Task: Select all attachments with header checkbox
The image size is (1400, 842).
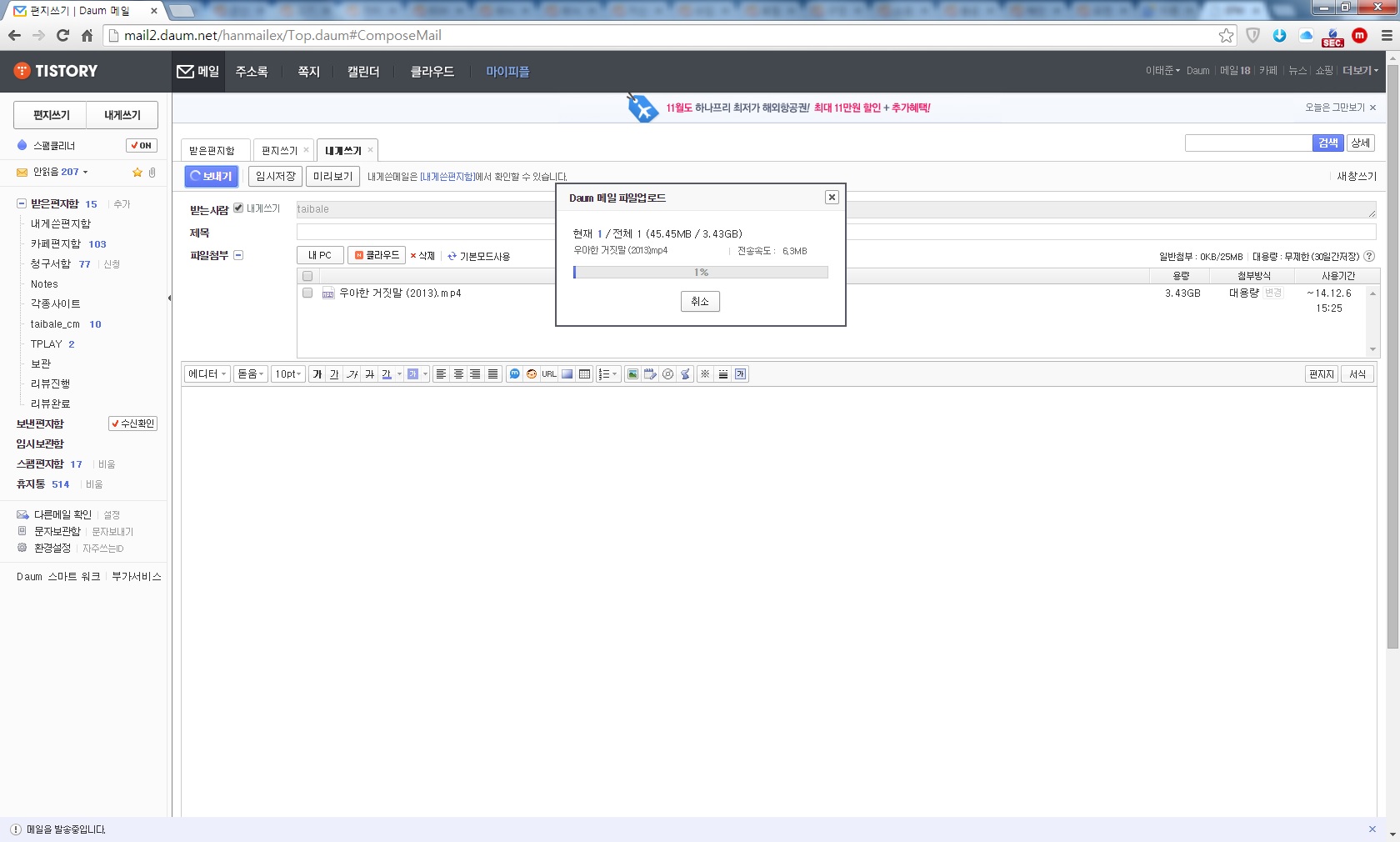Action: [307, 276]
